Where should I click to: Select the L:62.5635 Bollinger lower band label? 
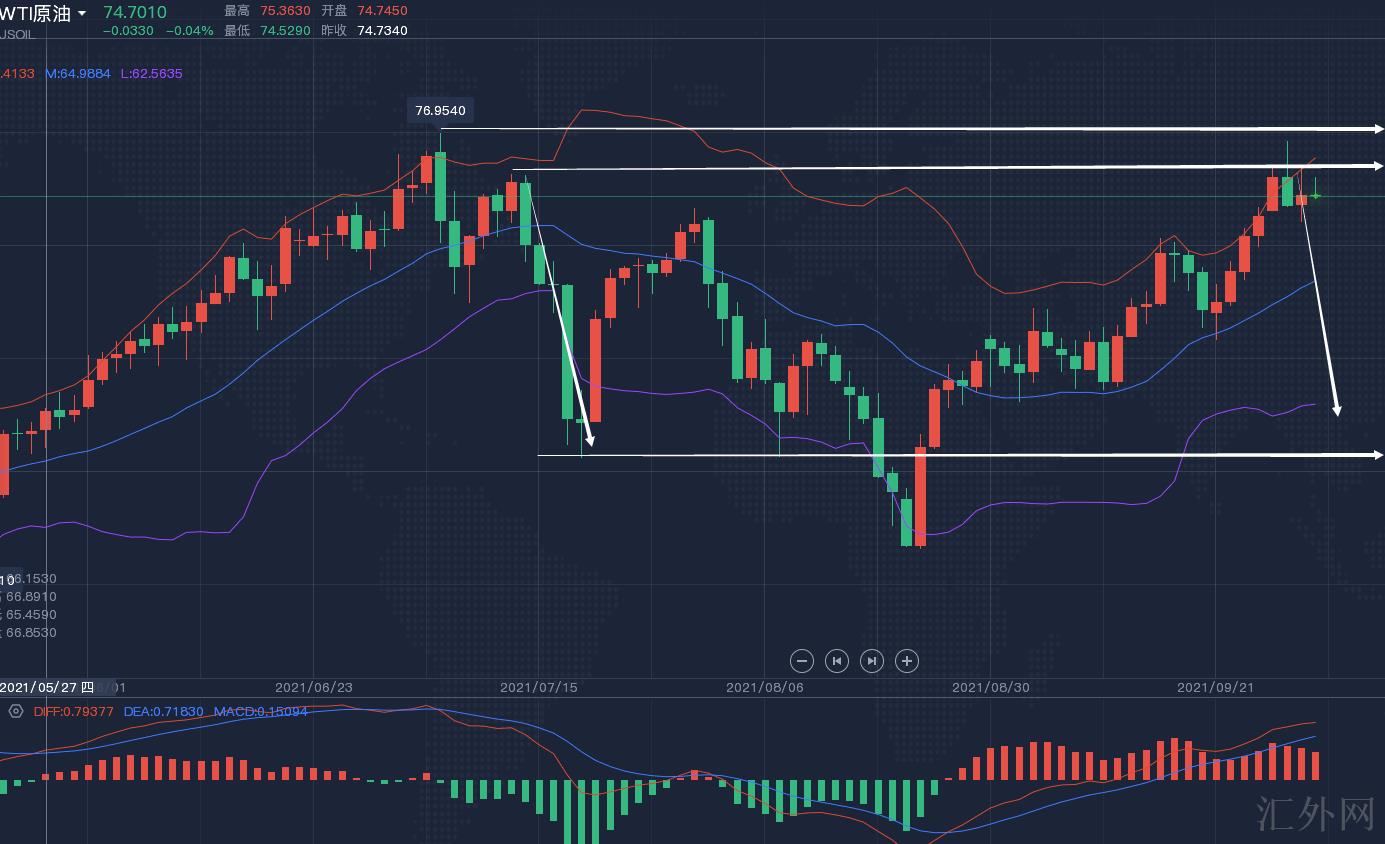152,74
